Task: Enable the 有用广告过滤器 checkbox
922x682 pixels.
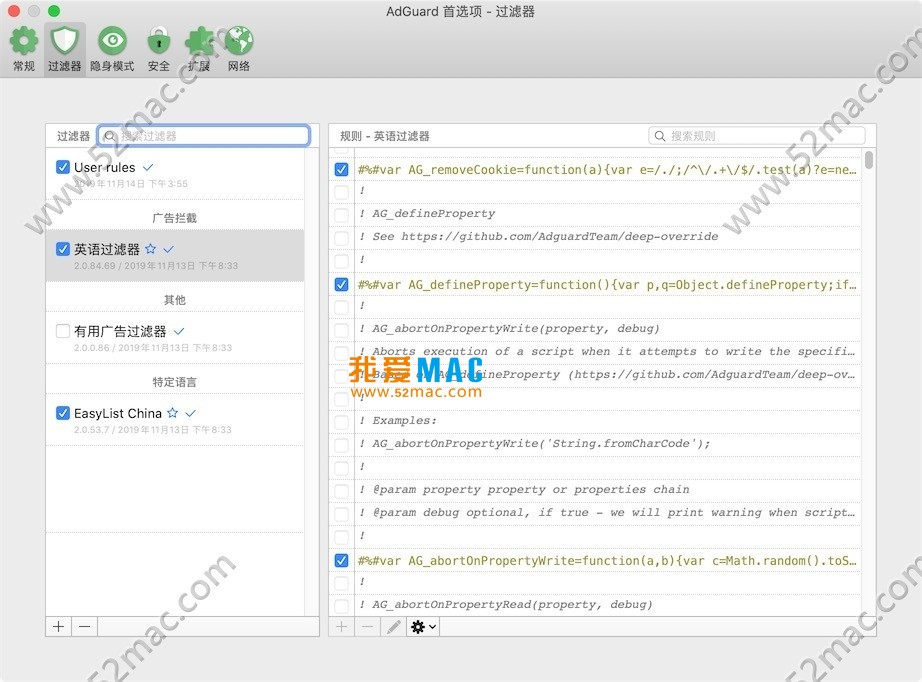Action: pos(63,331)
